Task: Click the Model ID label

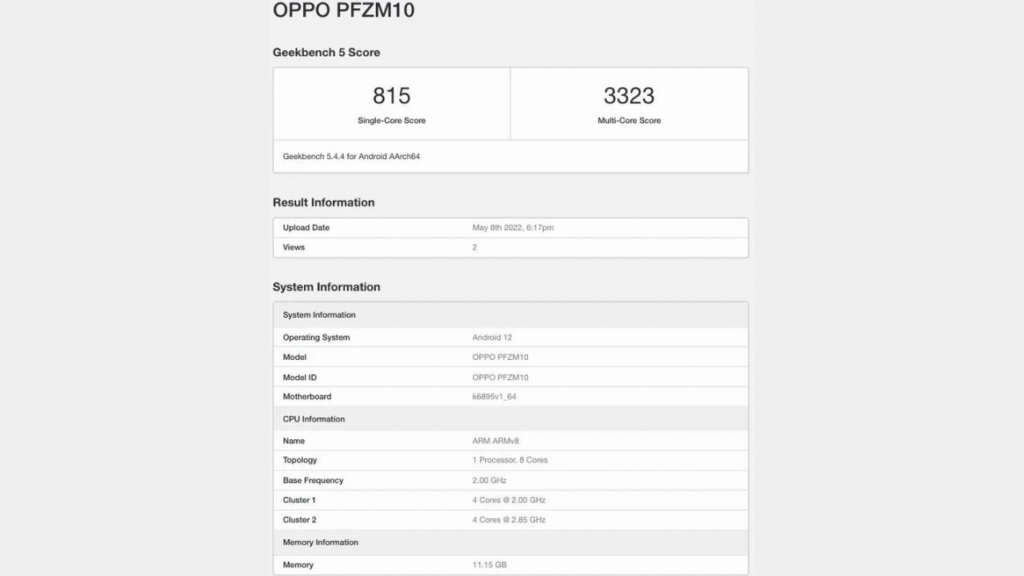Action: (300, 377)
